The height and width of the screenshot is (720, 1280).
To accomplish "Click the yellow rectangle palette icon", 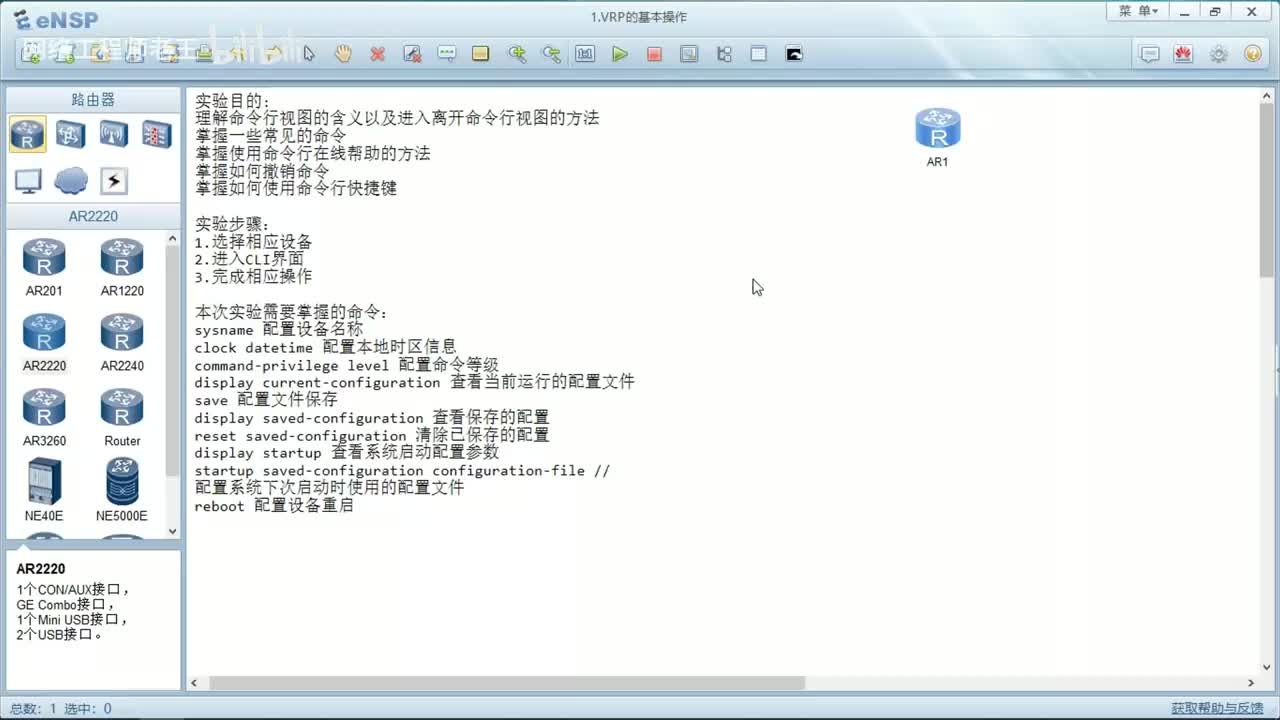I will click(x=481, y=54).
